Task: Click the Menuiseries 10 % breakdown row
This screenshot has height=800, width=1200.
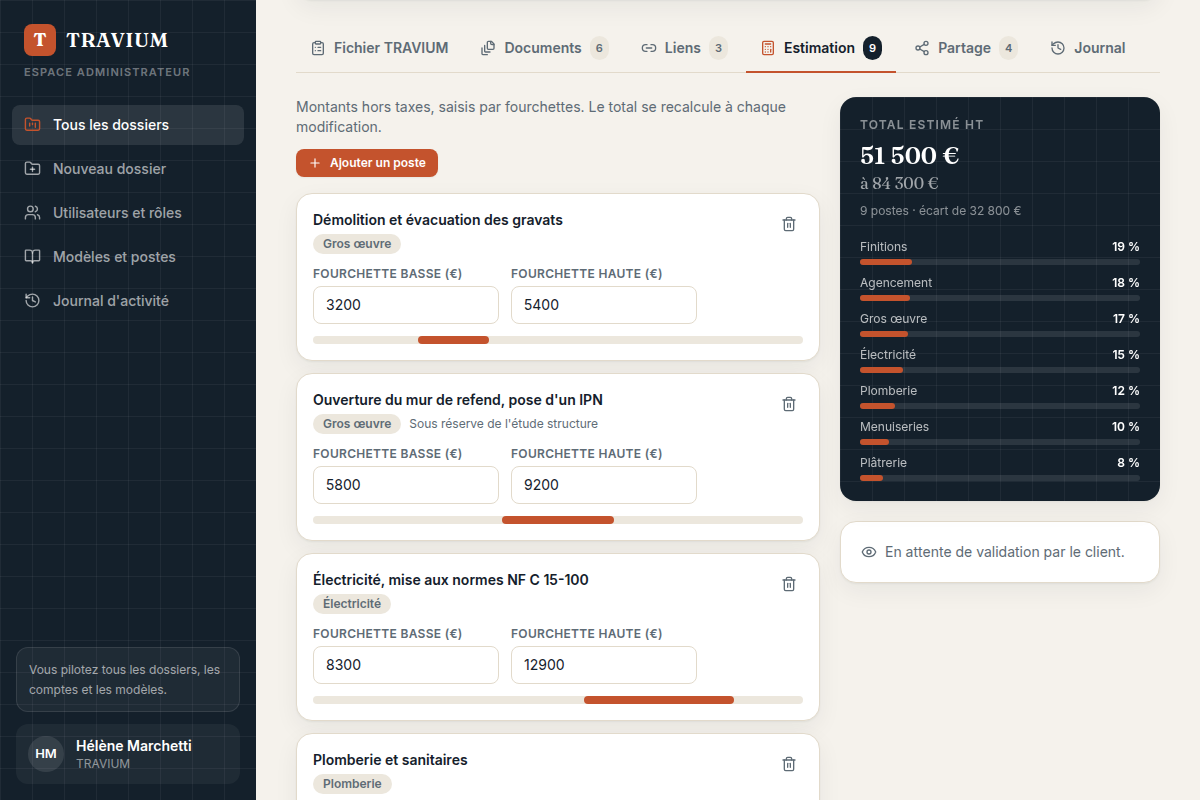Action: [x=1000, y=433]
